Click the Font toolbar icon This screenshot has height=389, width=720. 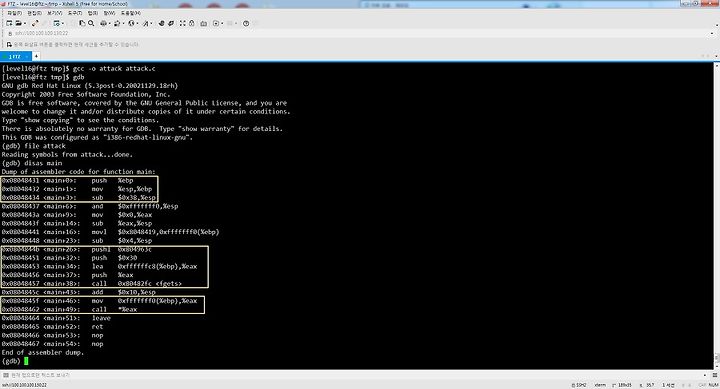146,23
